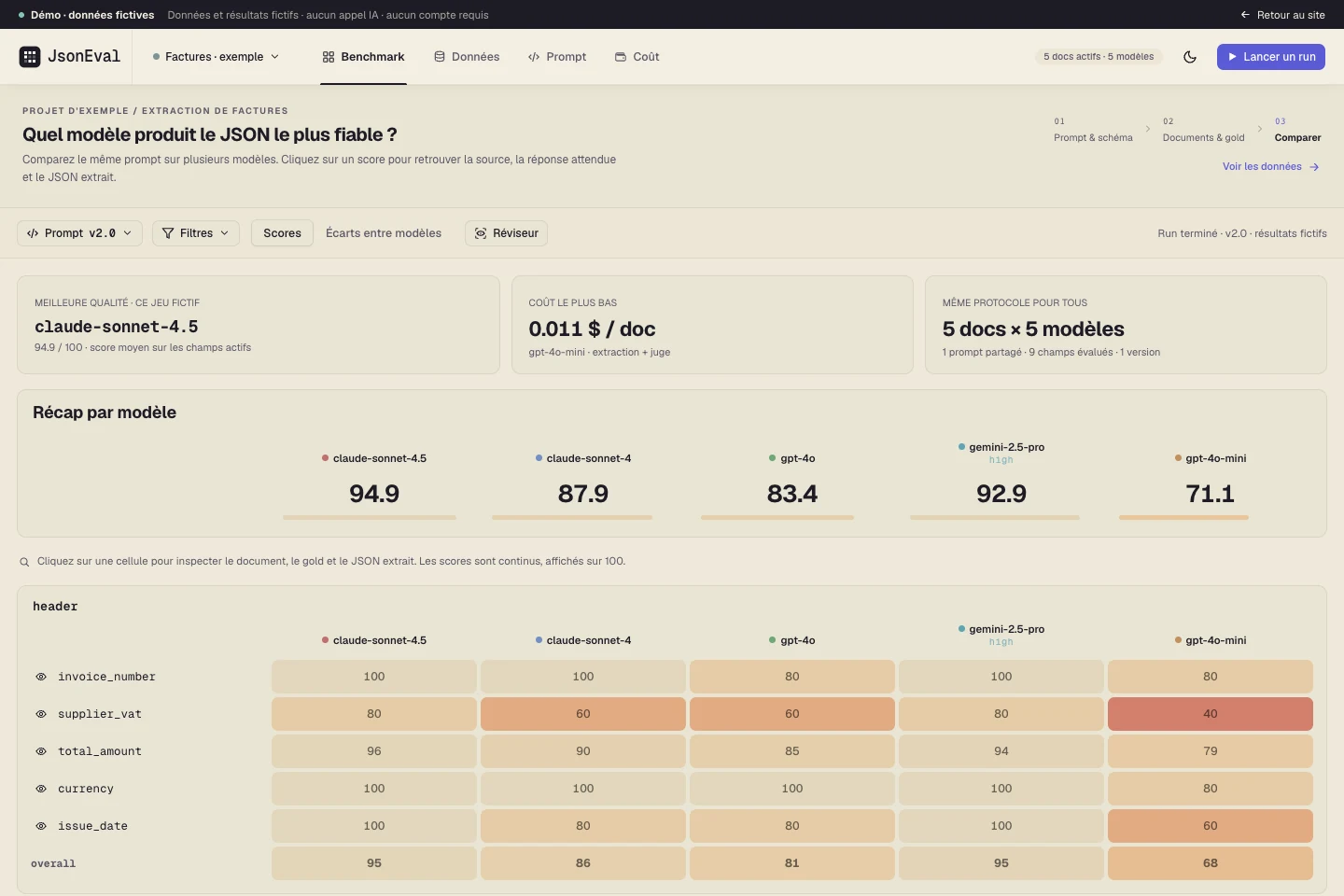The height and width of the screenshot is (896, 1344).
Task: Switch to the Benchmark tab
Action: coord(363,57)
